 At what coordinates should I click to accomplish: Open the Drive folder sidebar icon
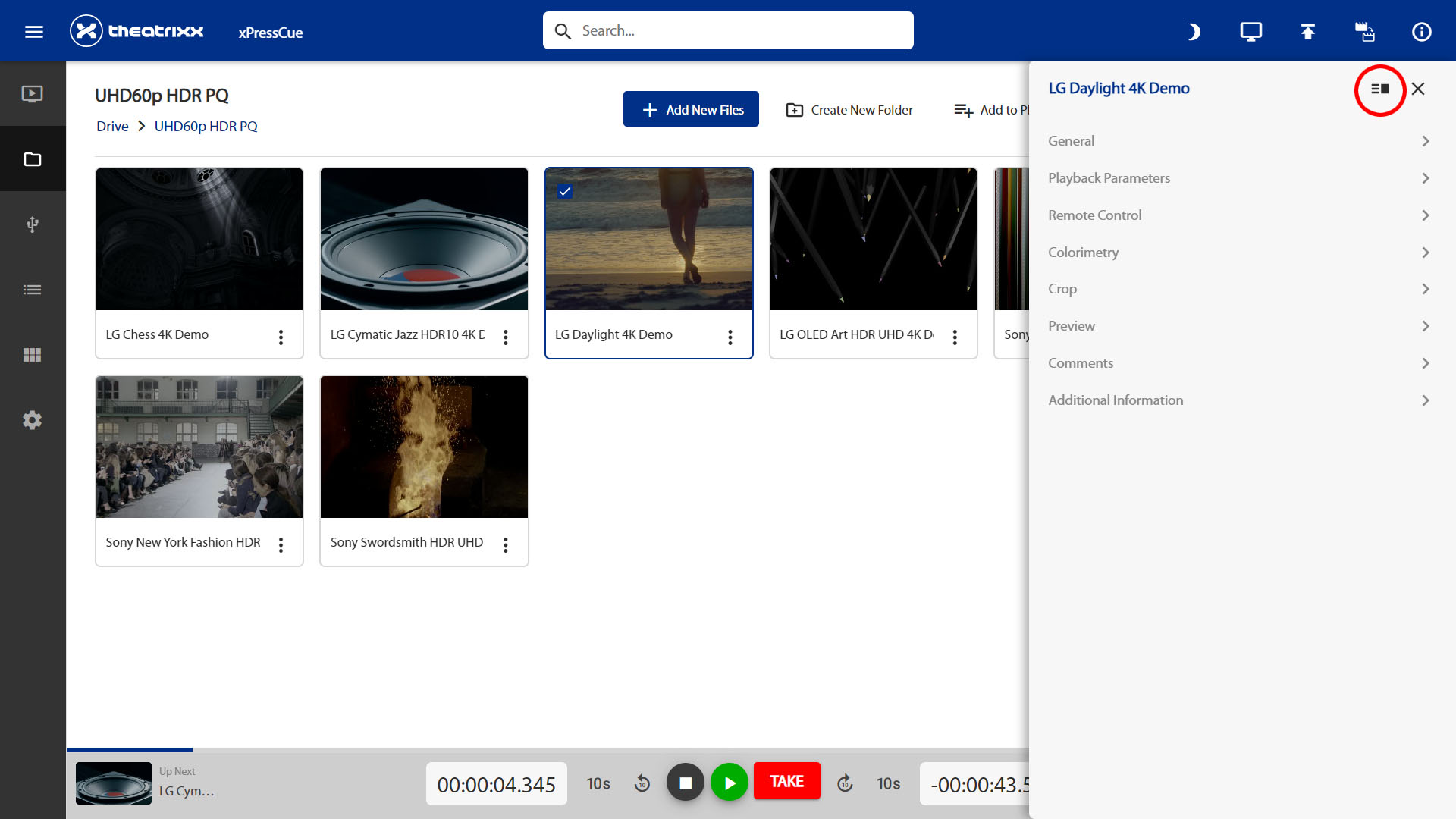click(33, 159)
